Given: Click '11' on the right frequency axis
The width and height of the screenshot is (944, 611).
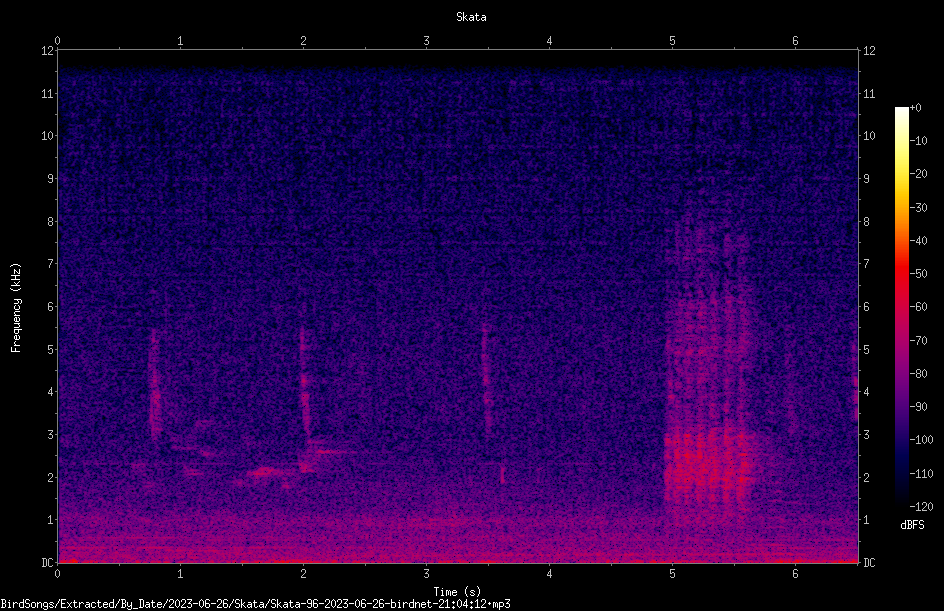Looking at the screenshot, I should click(x=869, y=93).
